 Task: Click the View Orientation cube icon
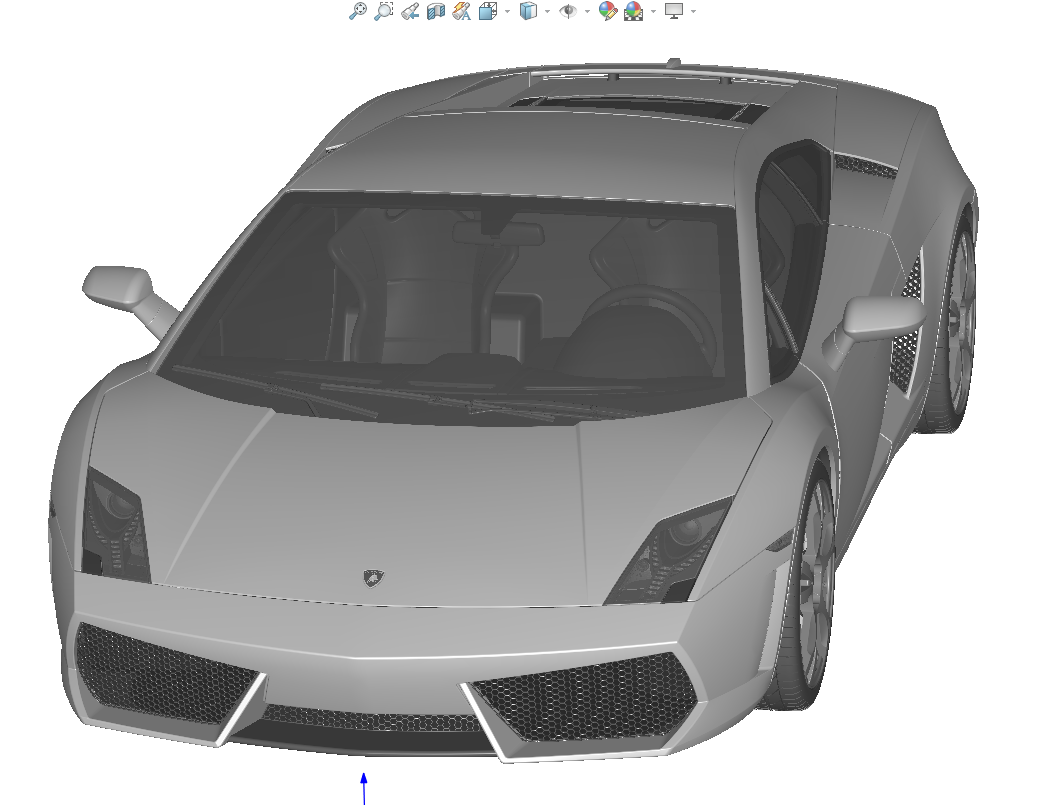pos(488,11)
